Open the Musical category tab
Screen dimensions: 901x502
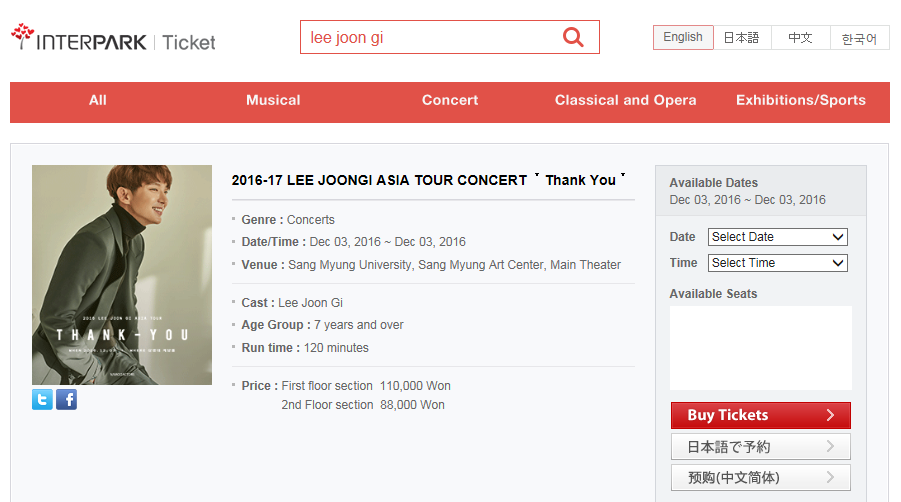(x=273, y=100)
